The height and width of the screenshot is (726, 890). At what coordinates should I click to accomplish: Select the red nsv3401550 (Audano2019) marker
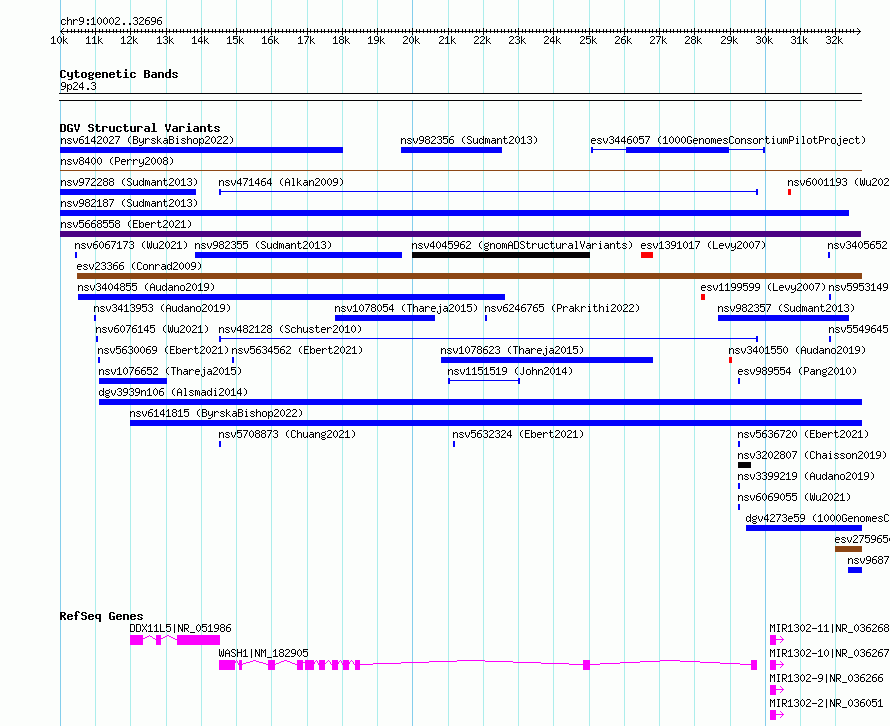tap(731, 360)
